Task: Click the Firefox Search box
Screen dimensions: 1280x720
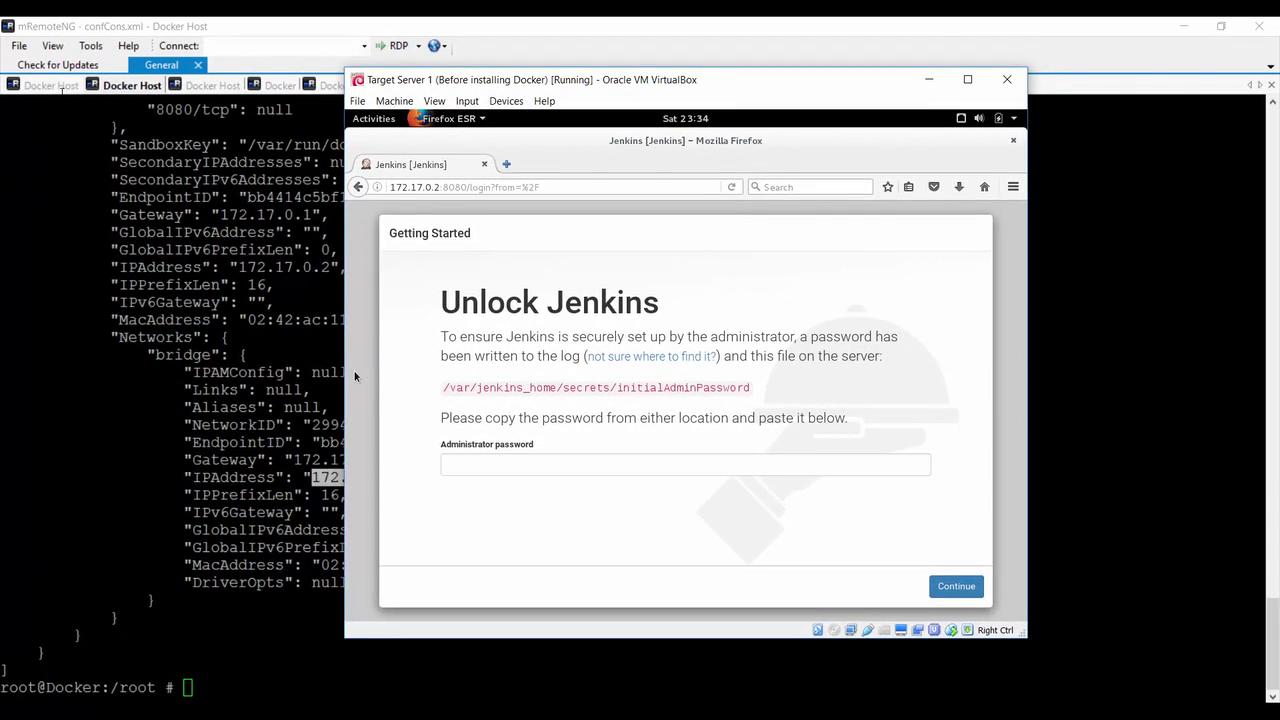Action: tap(811, 187)
